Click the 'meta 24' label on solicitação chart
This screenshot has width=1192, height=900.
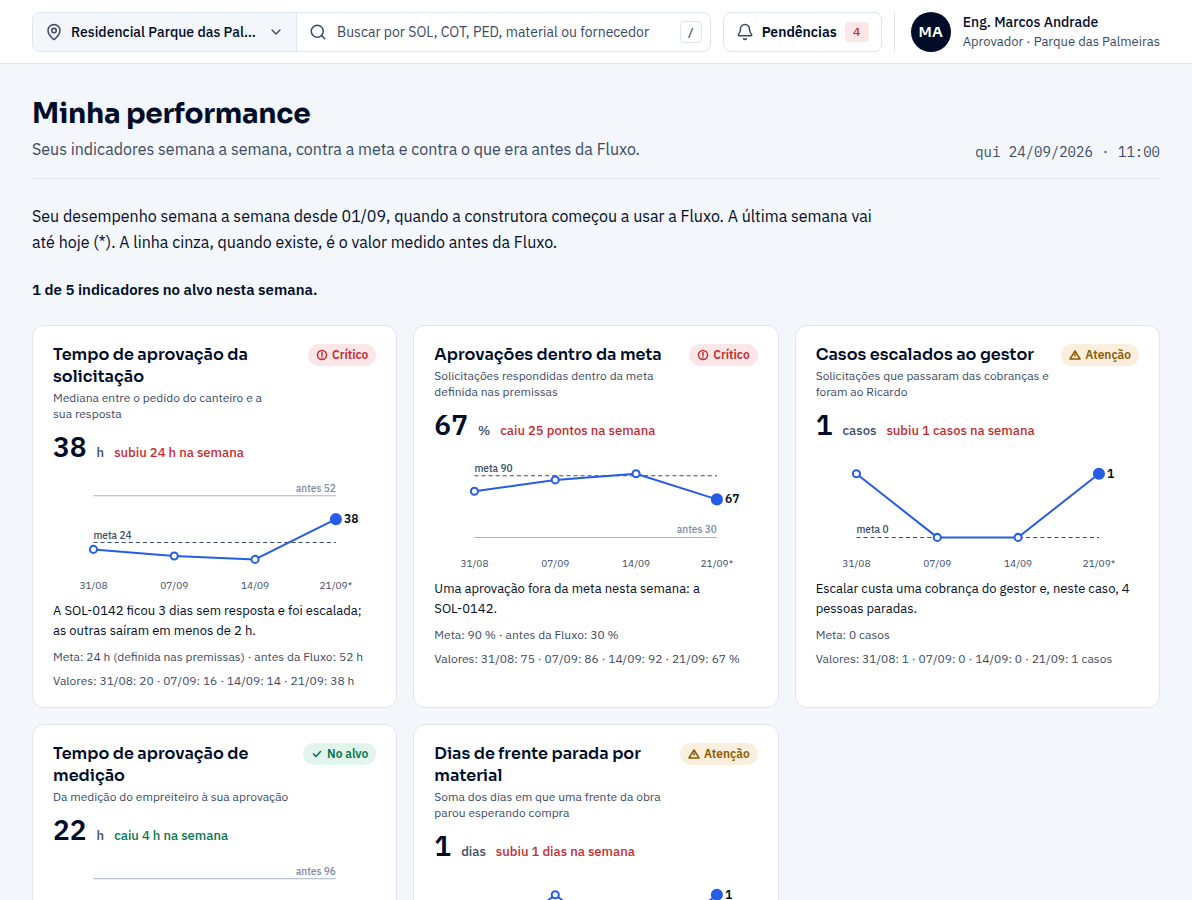click(113, 535)
